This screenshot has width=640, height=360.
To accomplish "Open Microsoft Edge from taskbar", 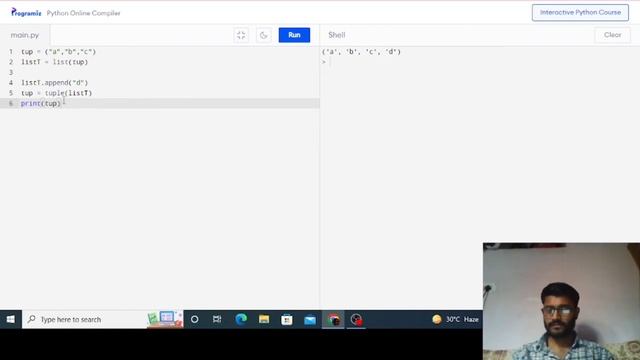I will point(241,319).
